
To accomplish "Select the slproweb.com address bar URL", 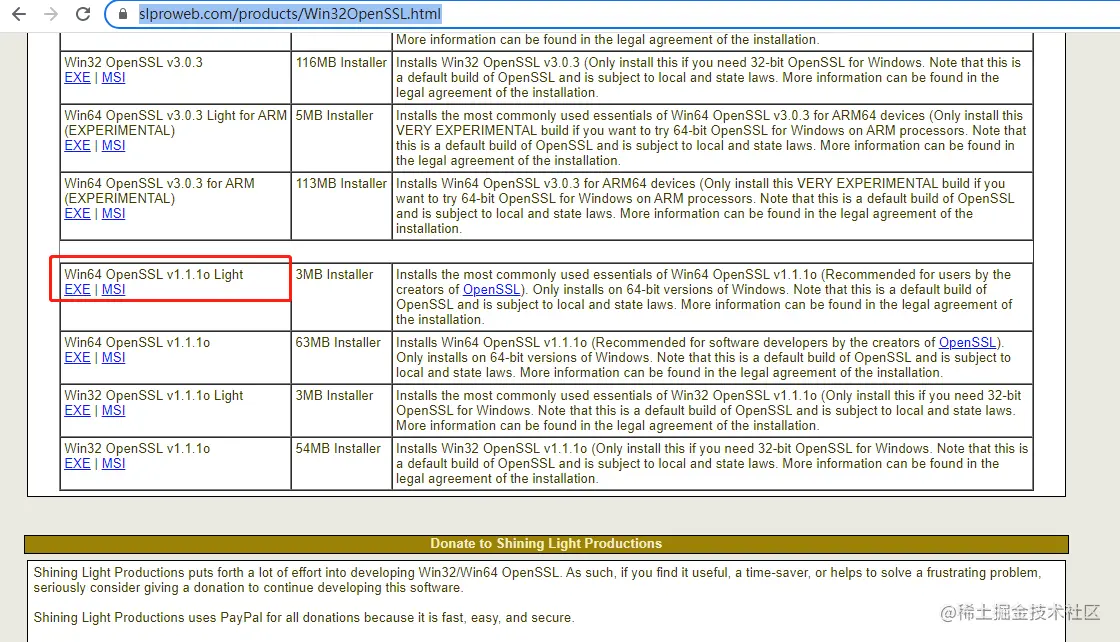I will tap(290, 14).
